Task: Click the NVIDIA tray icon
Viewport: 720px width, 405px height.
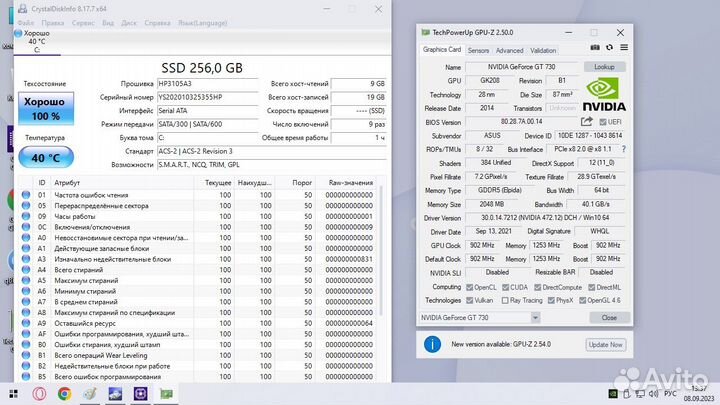Action: click(613, 394)
